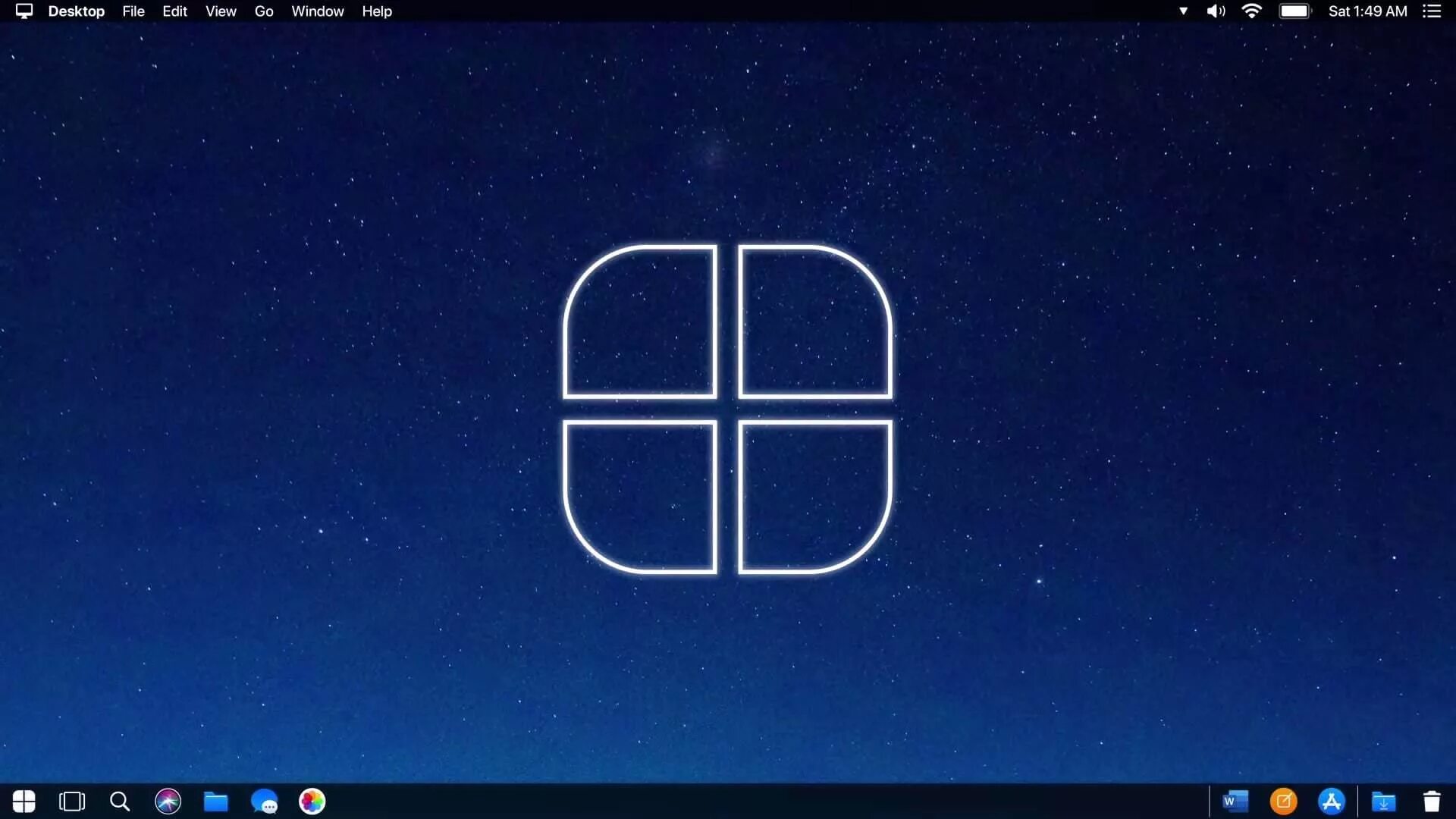Viewport: 1456px width, 819px height.
Task: Open the Wi-Fi status menu
Action: tap(1252, 11)
